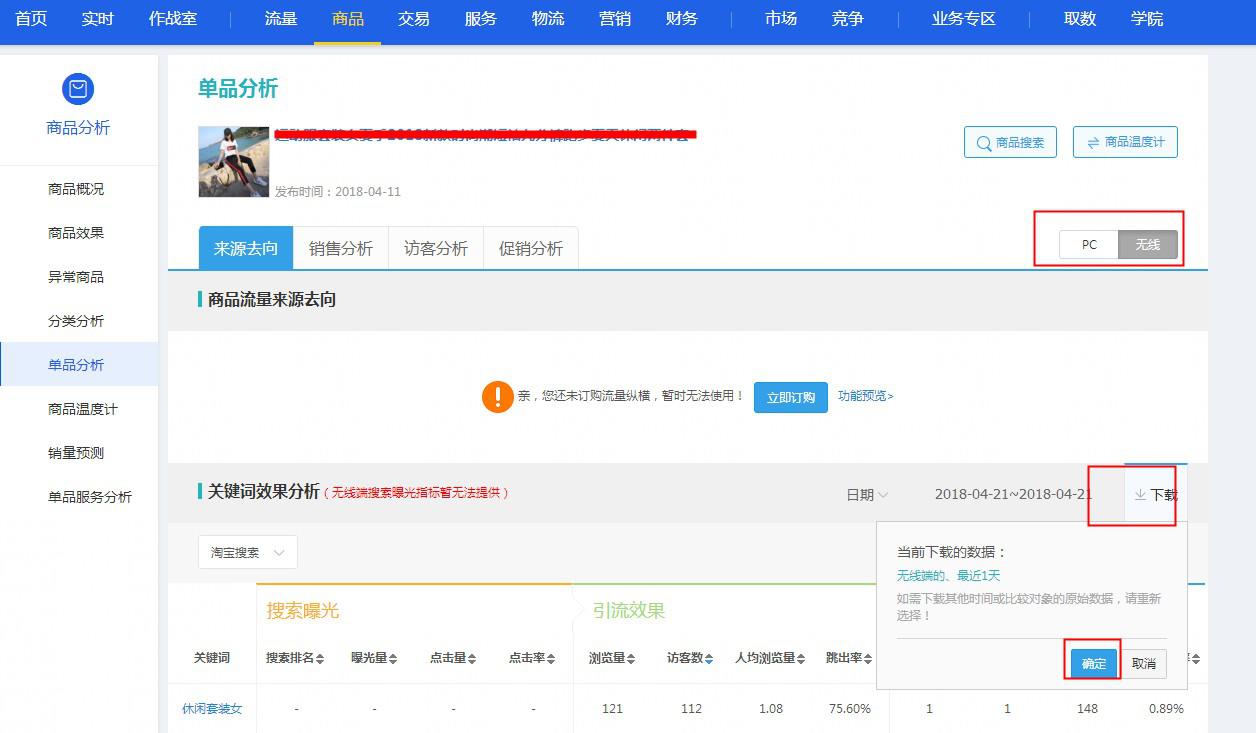Switch to PC view mode
The height and width of the screenshot is (733, 1256).
click(x=1088, y=244)
